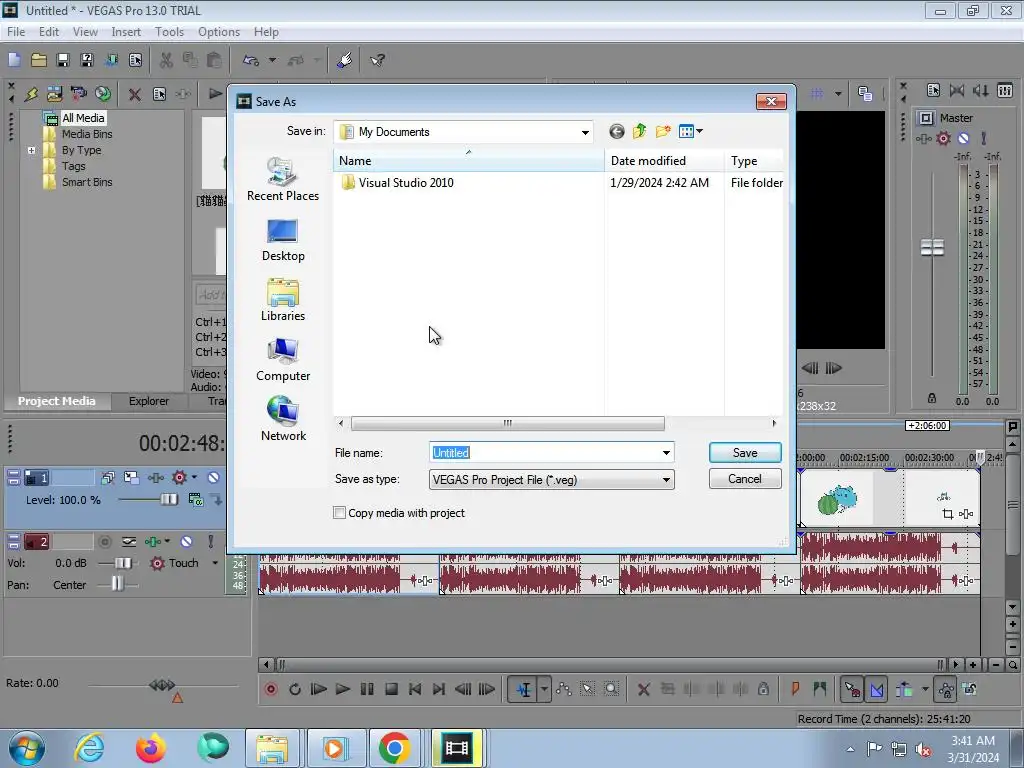Viewport: 1024px width, 768px height.
Task: Open the edit tool dropdown arrow
Action: [544, 689]
